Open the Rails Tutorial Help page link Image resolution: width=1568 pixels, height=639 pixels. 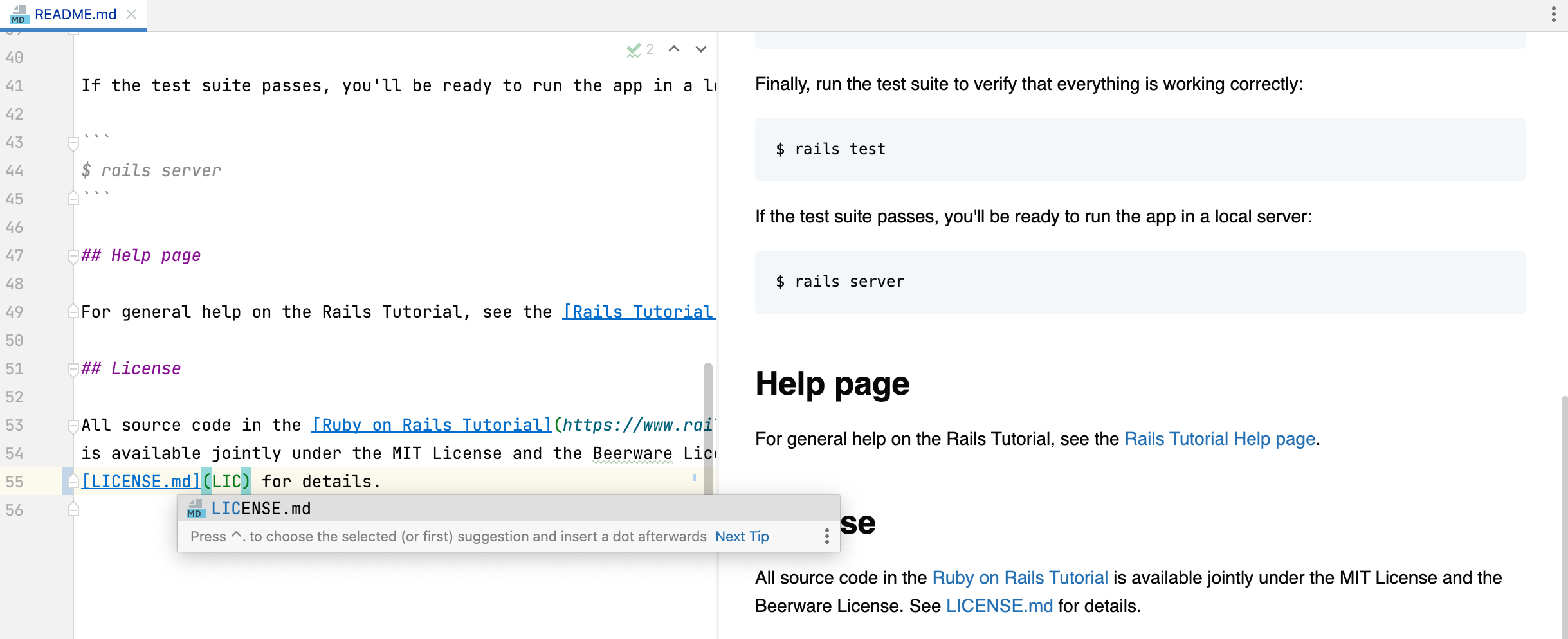coord(1219,439)
